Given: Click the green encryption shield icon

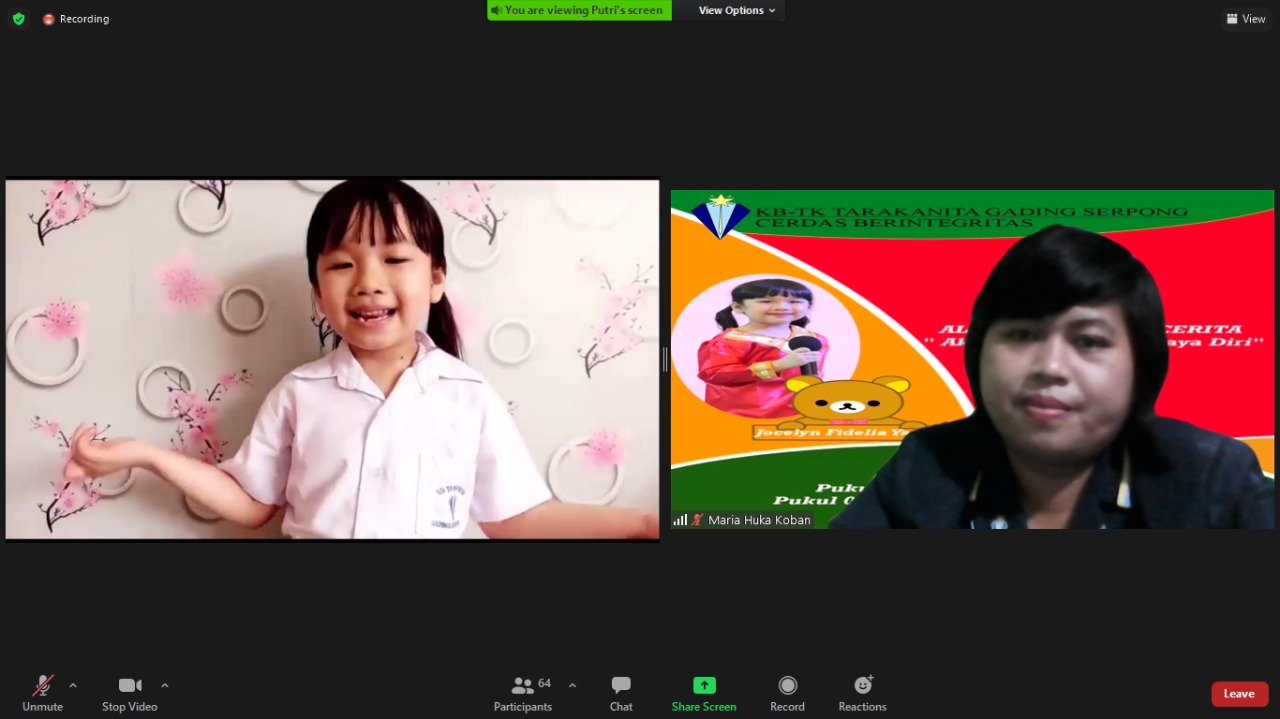Looking at the screenshot, I should [x=18, y=19].
